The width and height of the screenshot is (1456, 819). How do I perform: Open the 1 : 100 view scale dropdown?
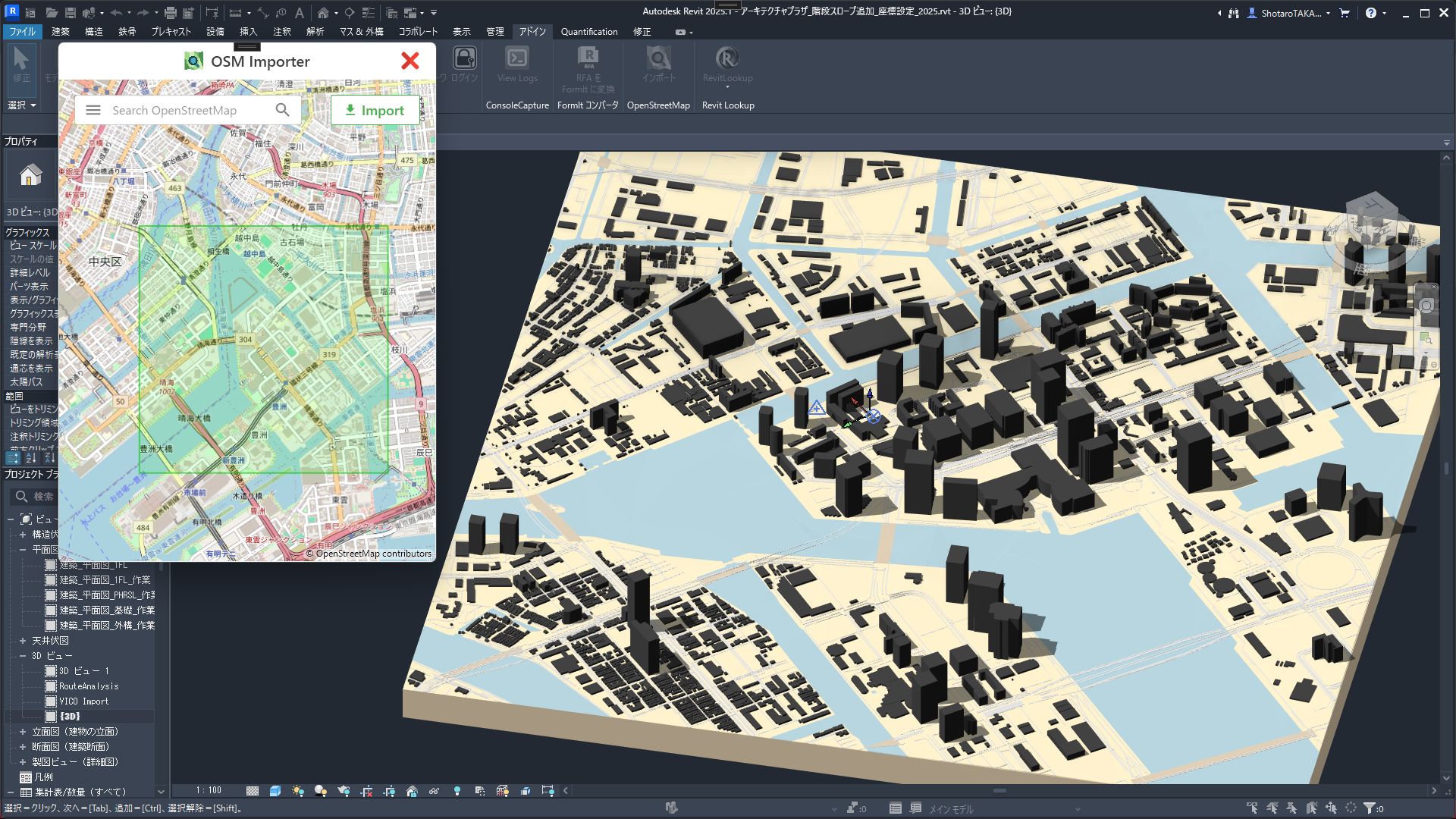tap(209, 791)
